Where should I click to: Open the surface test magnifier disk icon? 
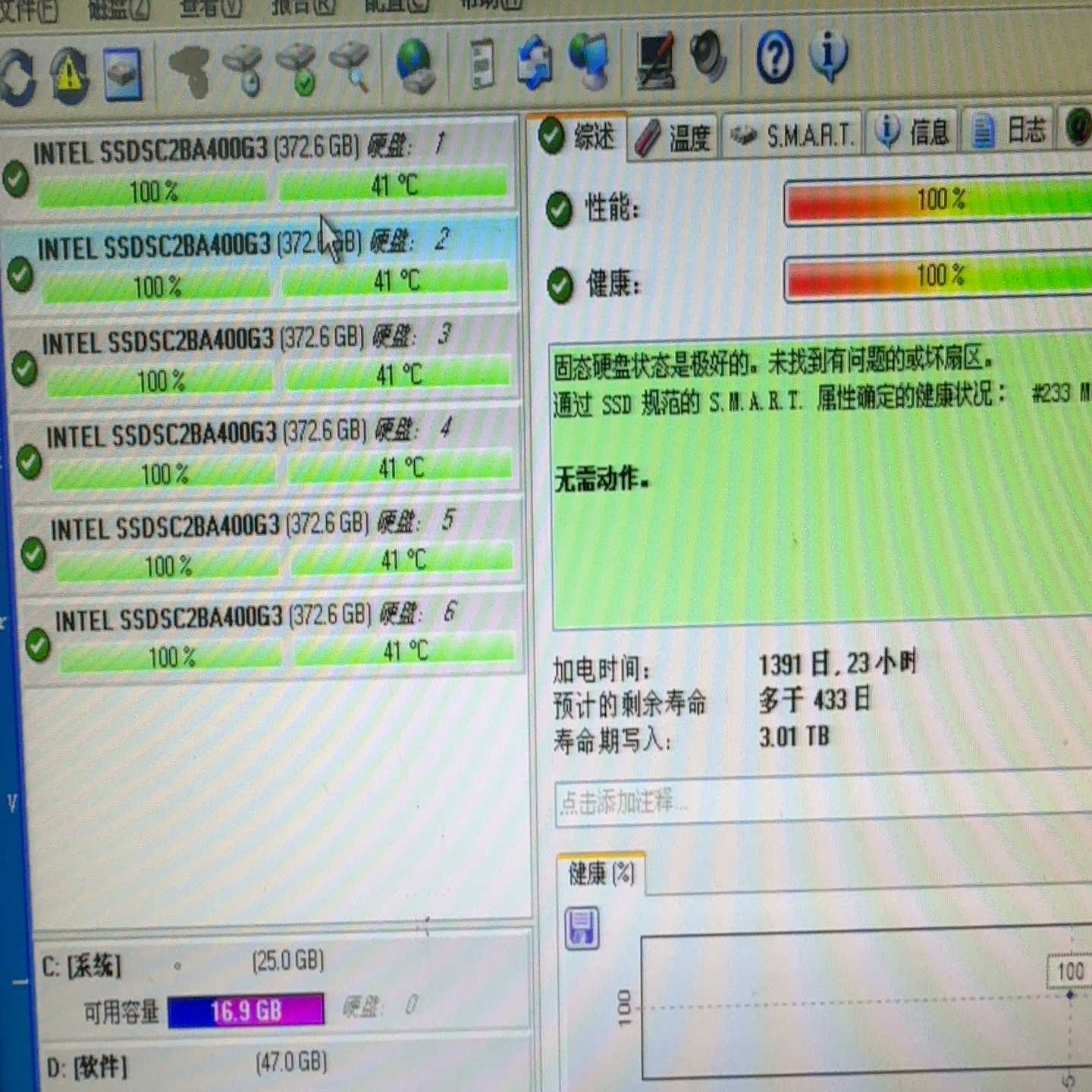coord(351,67)
